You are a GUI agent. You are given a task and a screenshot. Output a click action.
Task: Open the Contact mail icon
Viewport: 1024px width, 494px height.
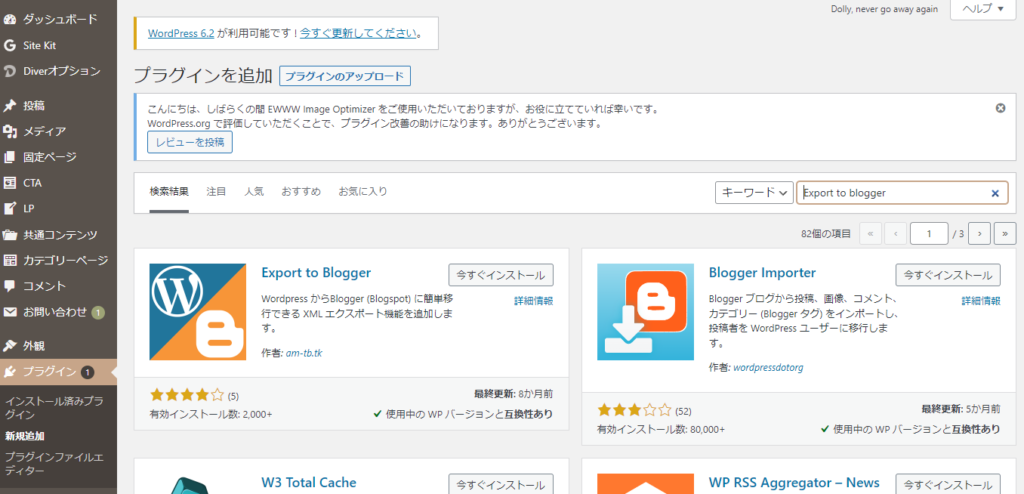[x=10, y=312]
